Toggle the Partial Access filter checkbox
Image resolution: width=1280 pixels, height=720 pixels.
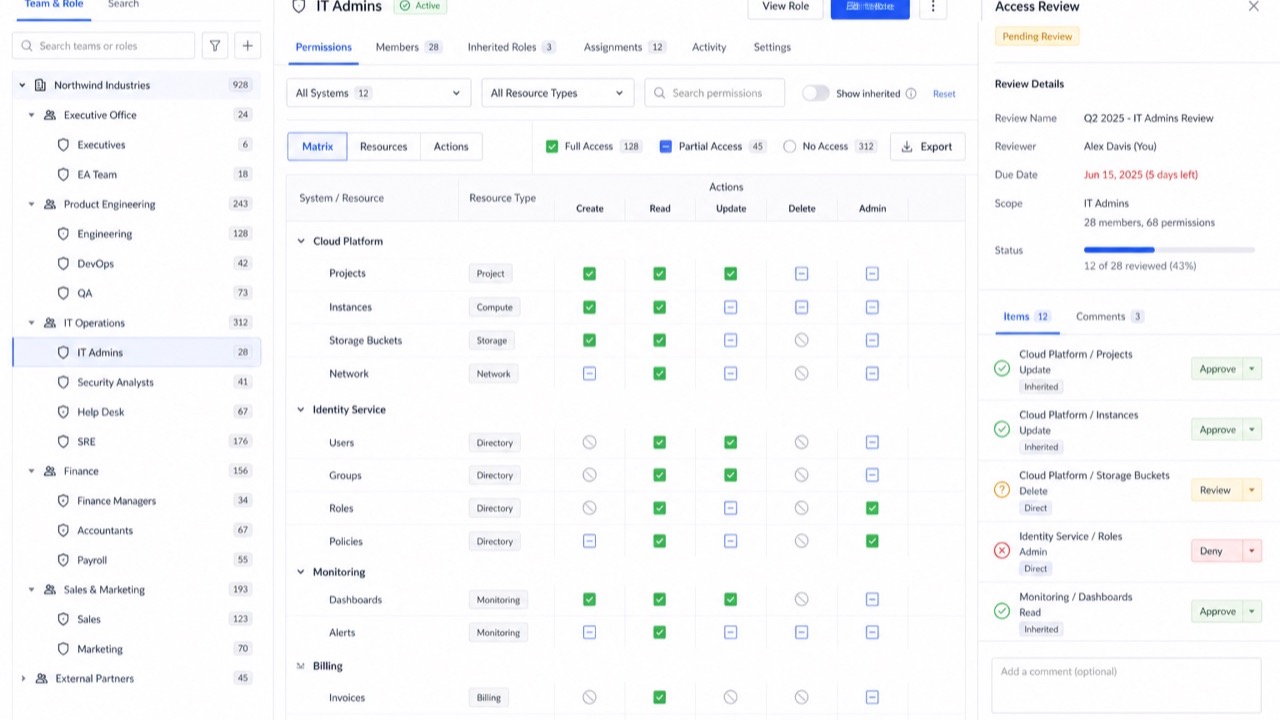pyautogui.click(x=666, y=147)
